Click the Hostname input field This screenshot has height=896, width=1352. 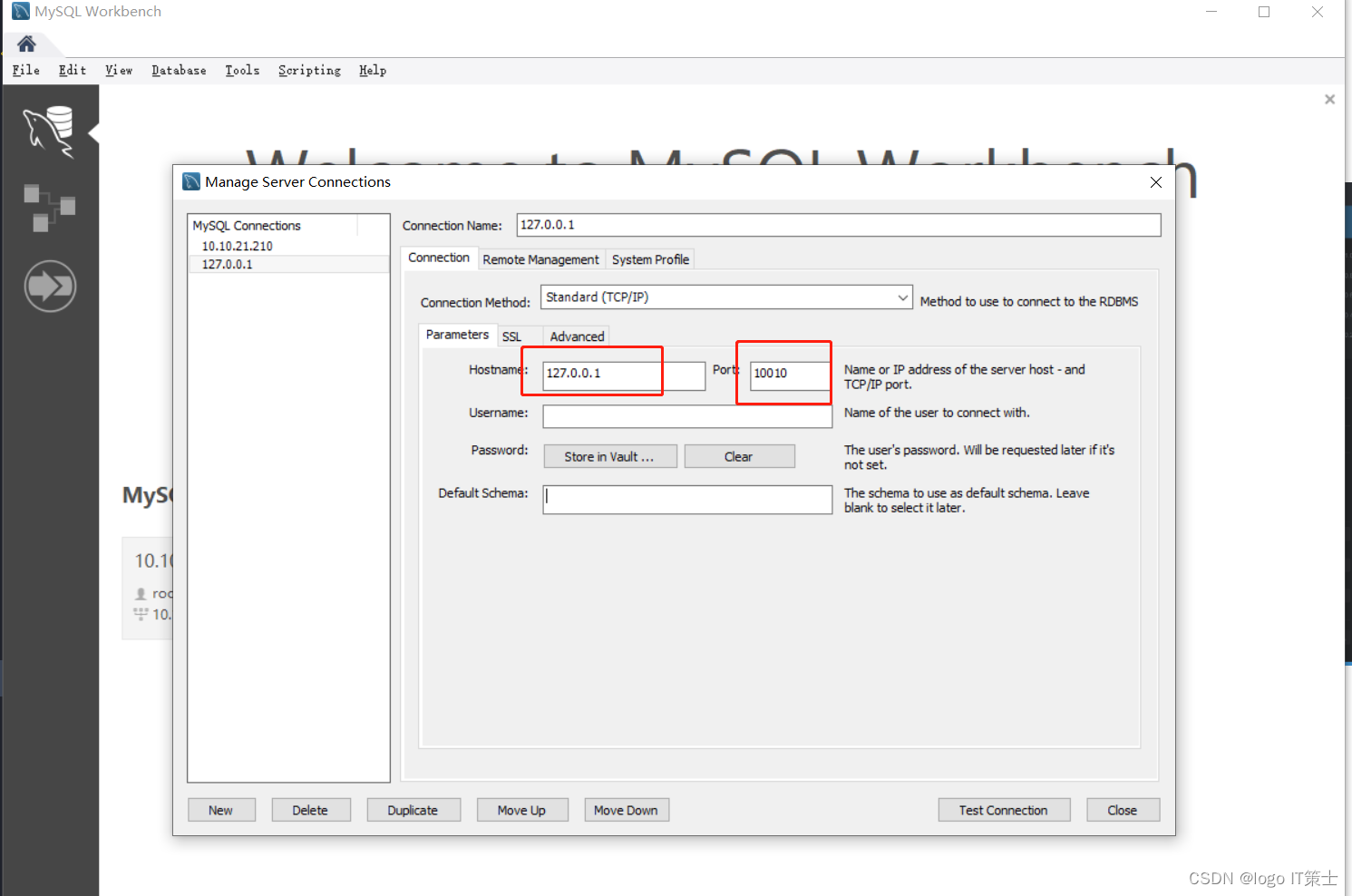pyautogui.click(x=624, y=375)
